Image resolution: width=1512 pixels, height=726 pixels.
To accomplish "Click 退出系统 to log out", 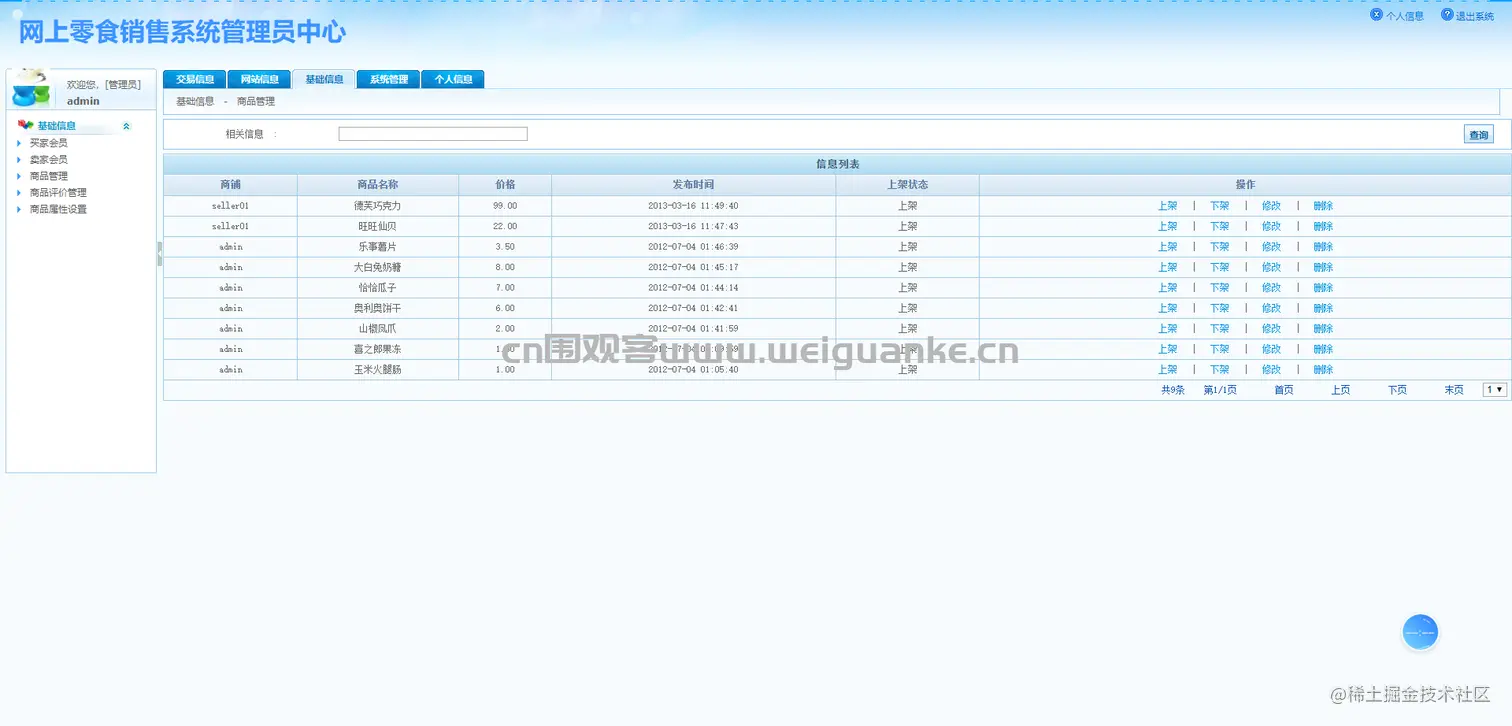I will click(1474, 16).
